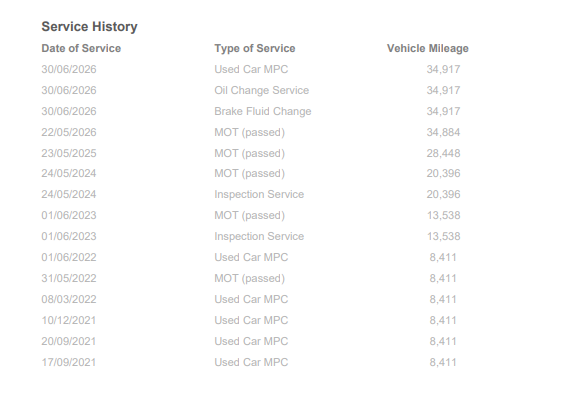573x402 pixels.
Task: Click Used Car MPC entry dated 08/03/2022
Action: [x=251, y=299]
